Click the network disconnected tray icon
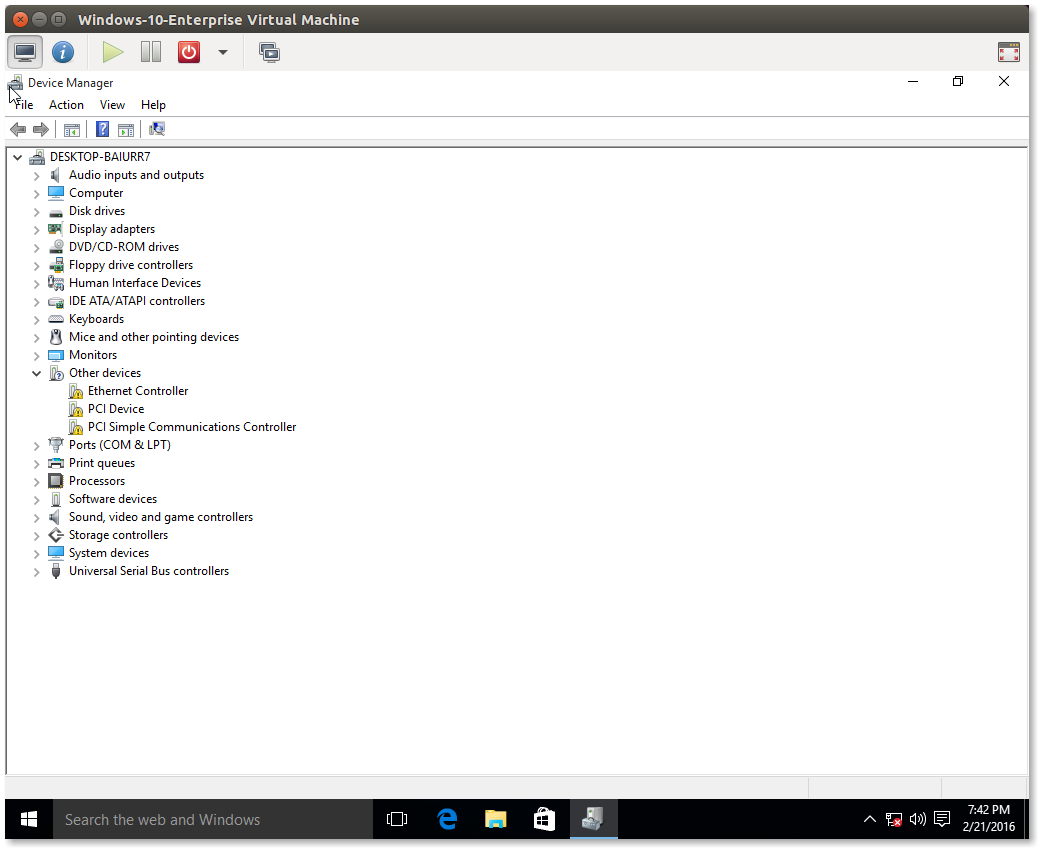 tap(894, 820)
